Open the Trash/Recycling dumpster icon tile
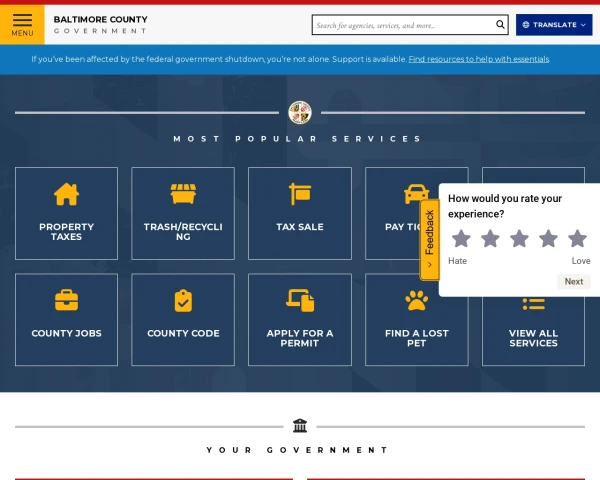The image size is (600, 480). [x=183, y=213]
